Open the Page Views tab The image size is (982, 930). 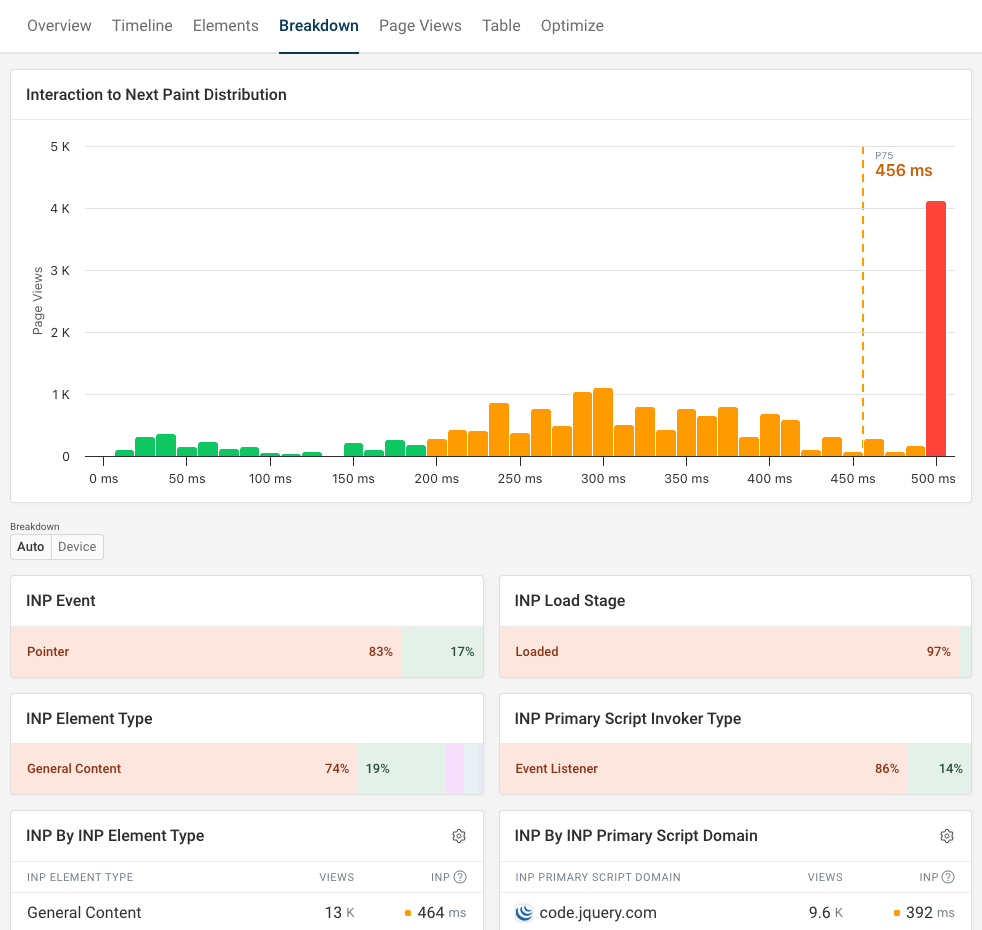click(x=420, y=26)
